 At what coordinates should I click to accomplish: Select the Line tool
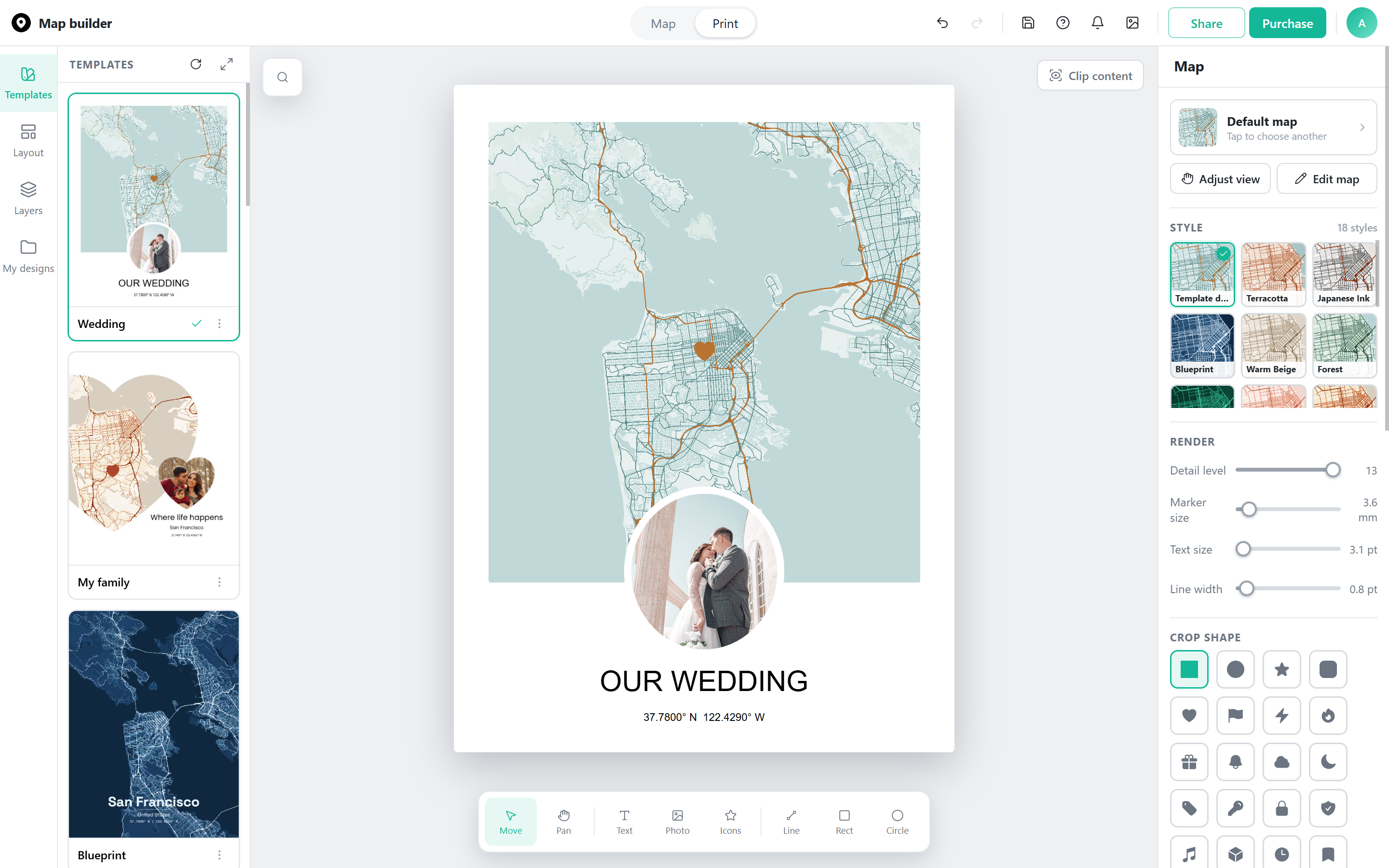tap(791, 822)
